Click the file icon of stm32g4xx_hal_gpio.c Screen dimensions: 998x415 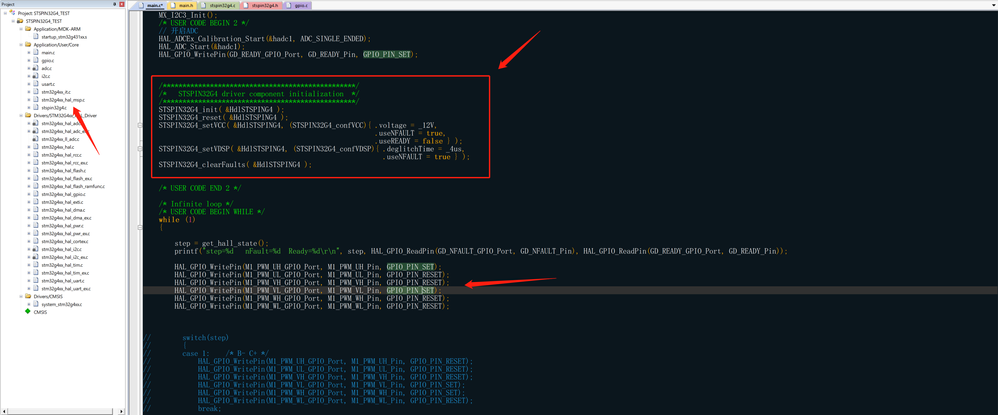36,193
